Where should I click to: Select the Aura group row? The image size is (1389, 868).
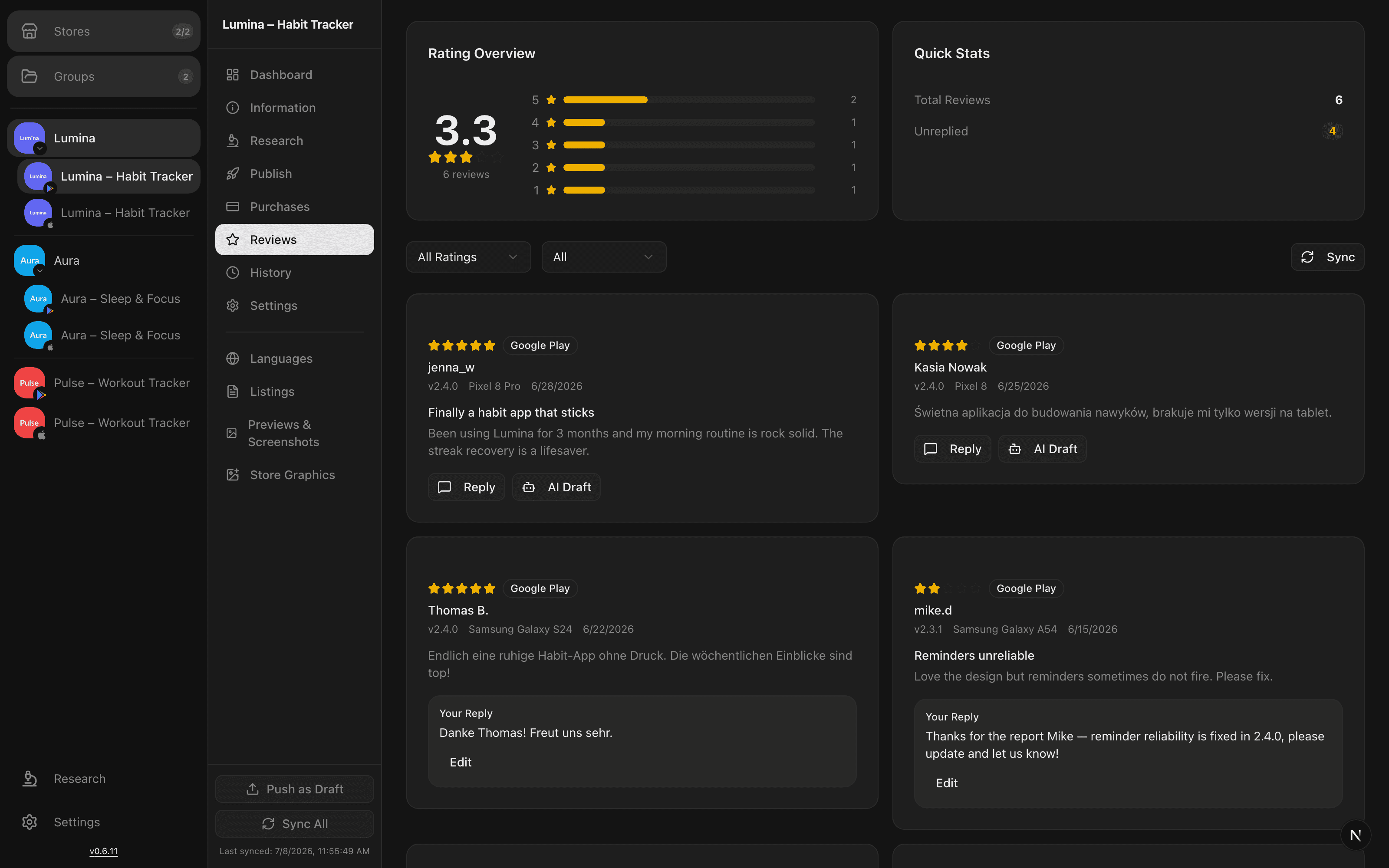(x=103, y=260)
